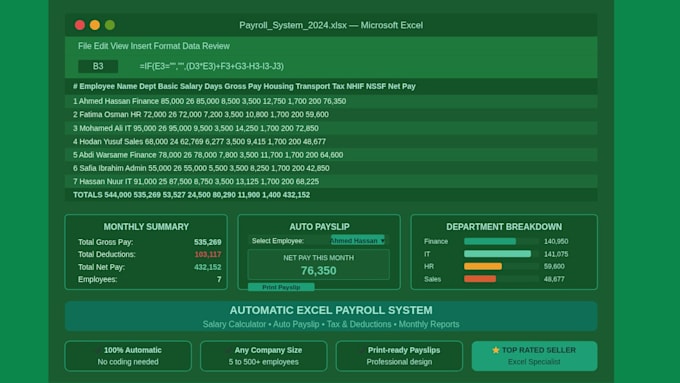Screen dimensions: 680x383
Task: Click the Select Employee label
Action: click(x=278, y=241)
